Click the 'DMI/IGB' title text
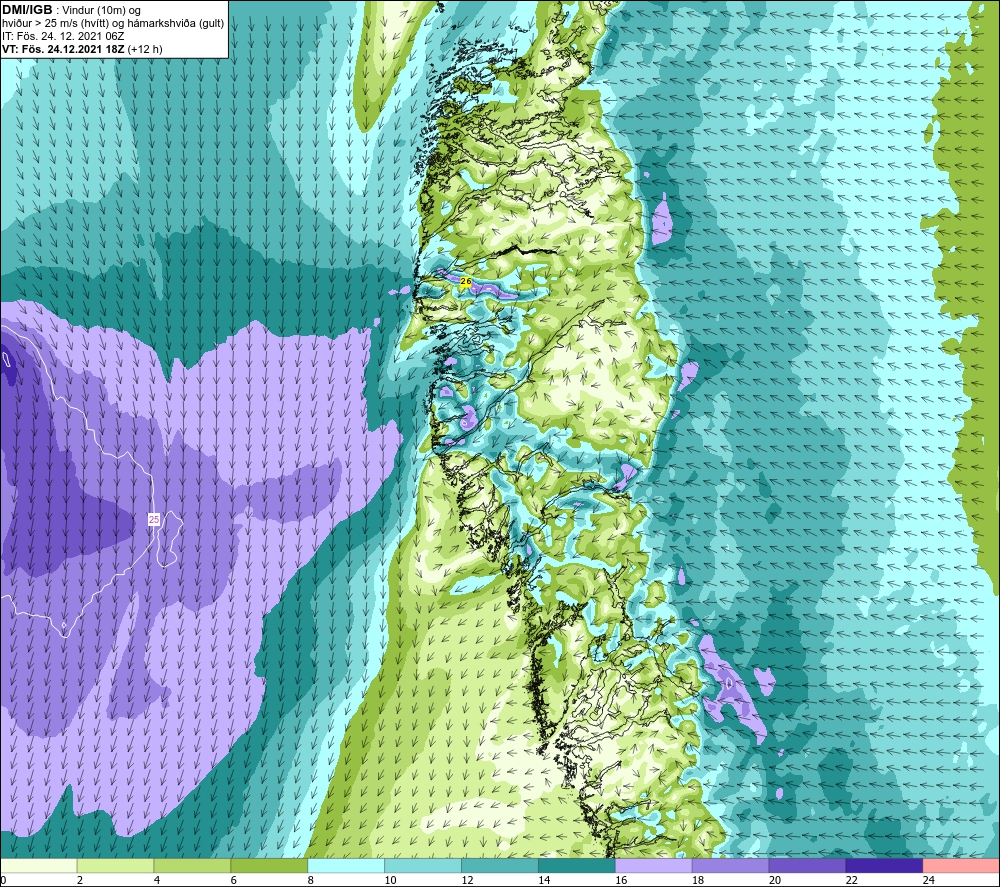1000x887 pixels. pos(27,10)
